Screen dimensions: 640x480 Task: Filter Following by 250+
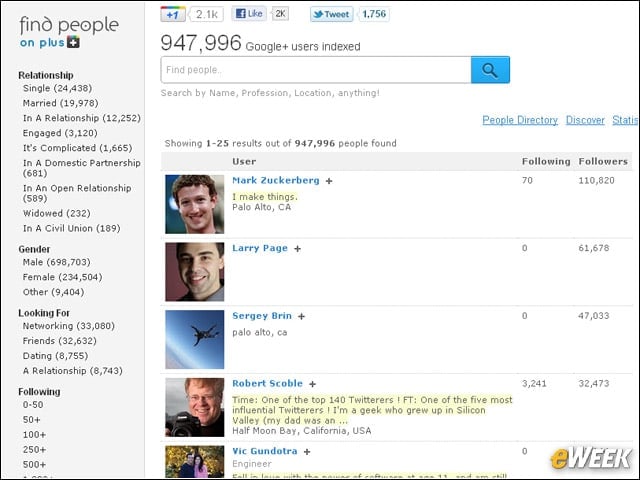(35, 450)
